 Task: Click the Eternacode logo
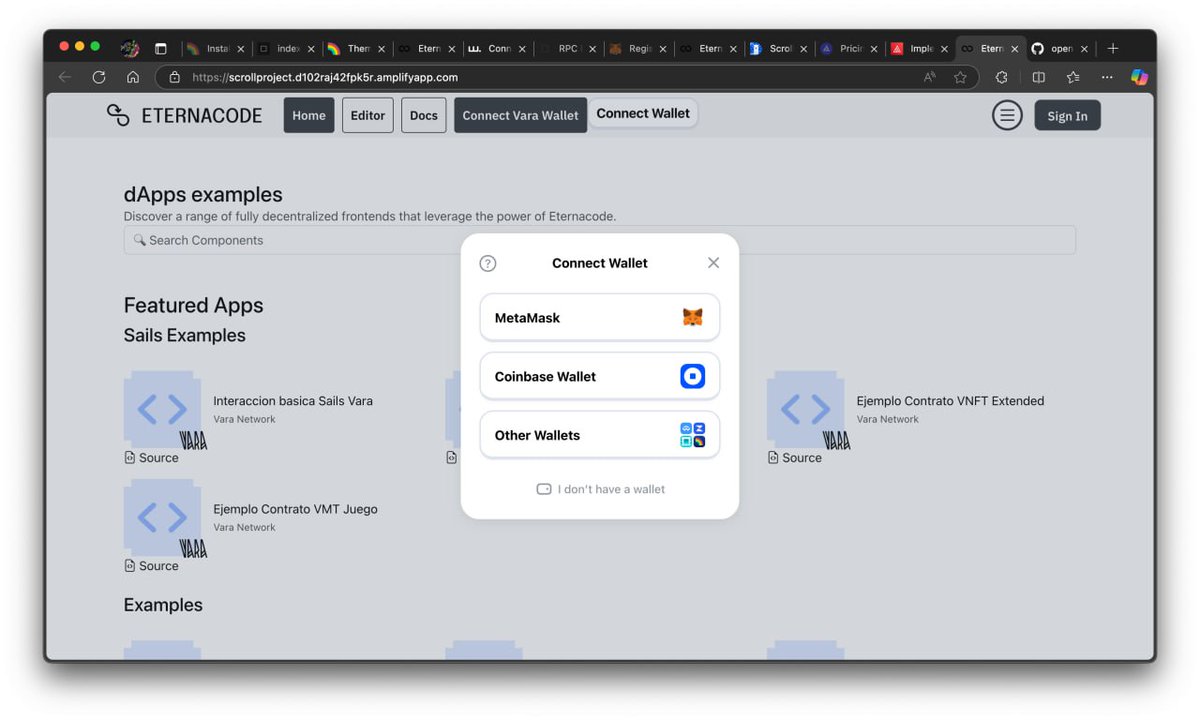tap(185, 115)
